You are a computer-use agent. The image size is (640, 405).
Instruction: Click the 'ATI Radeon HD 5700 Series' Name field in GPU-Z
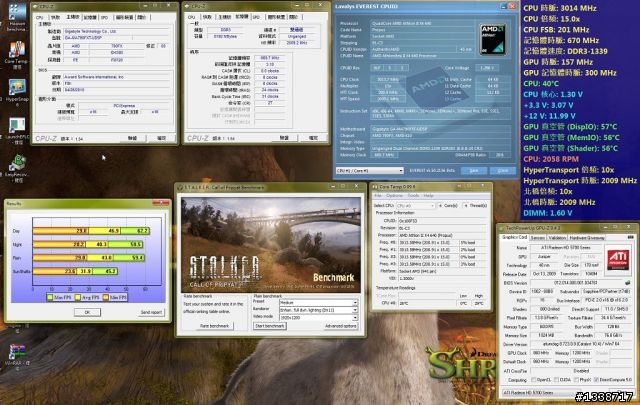point(567,248)
